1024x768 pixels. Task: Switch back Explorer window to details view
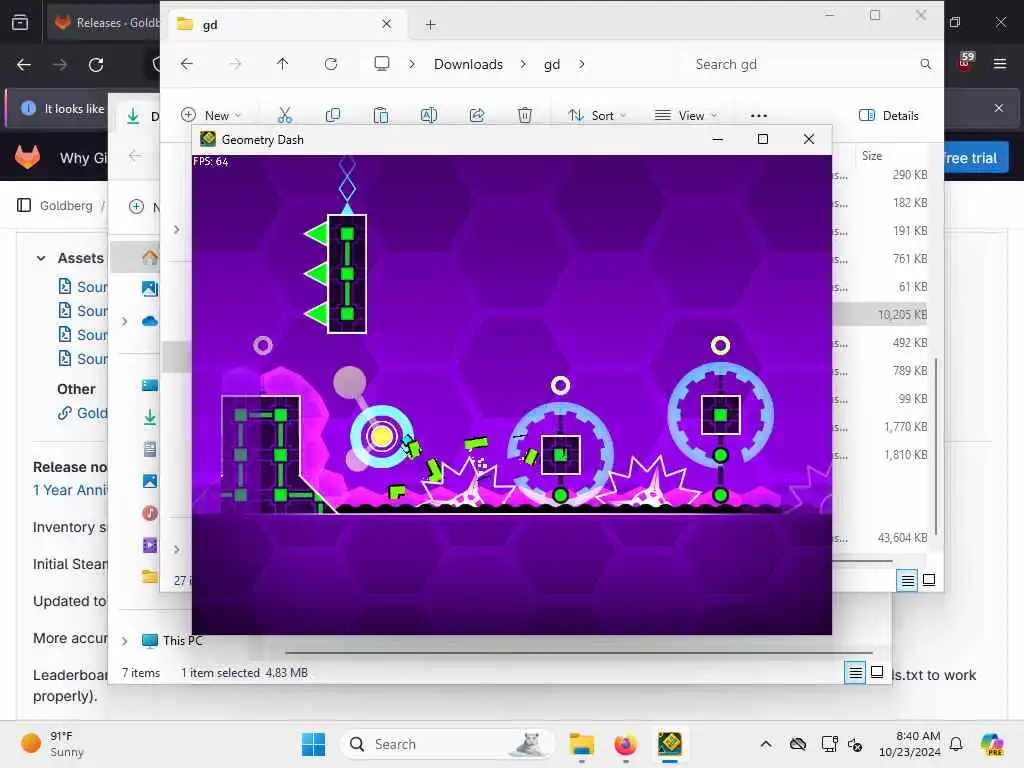pyautogui.click(x=856, y=673)
